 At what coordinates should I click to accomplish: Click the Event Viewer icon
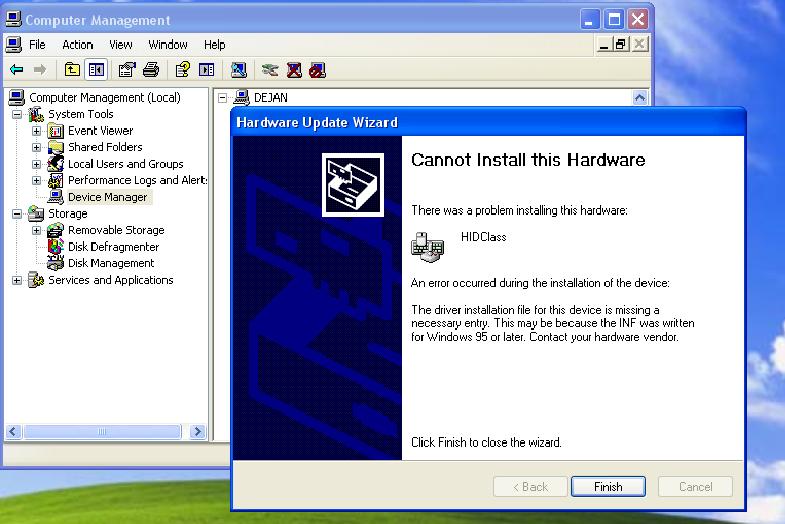pyautogui.click(x=56, y=131)
